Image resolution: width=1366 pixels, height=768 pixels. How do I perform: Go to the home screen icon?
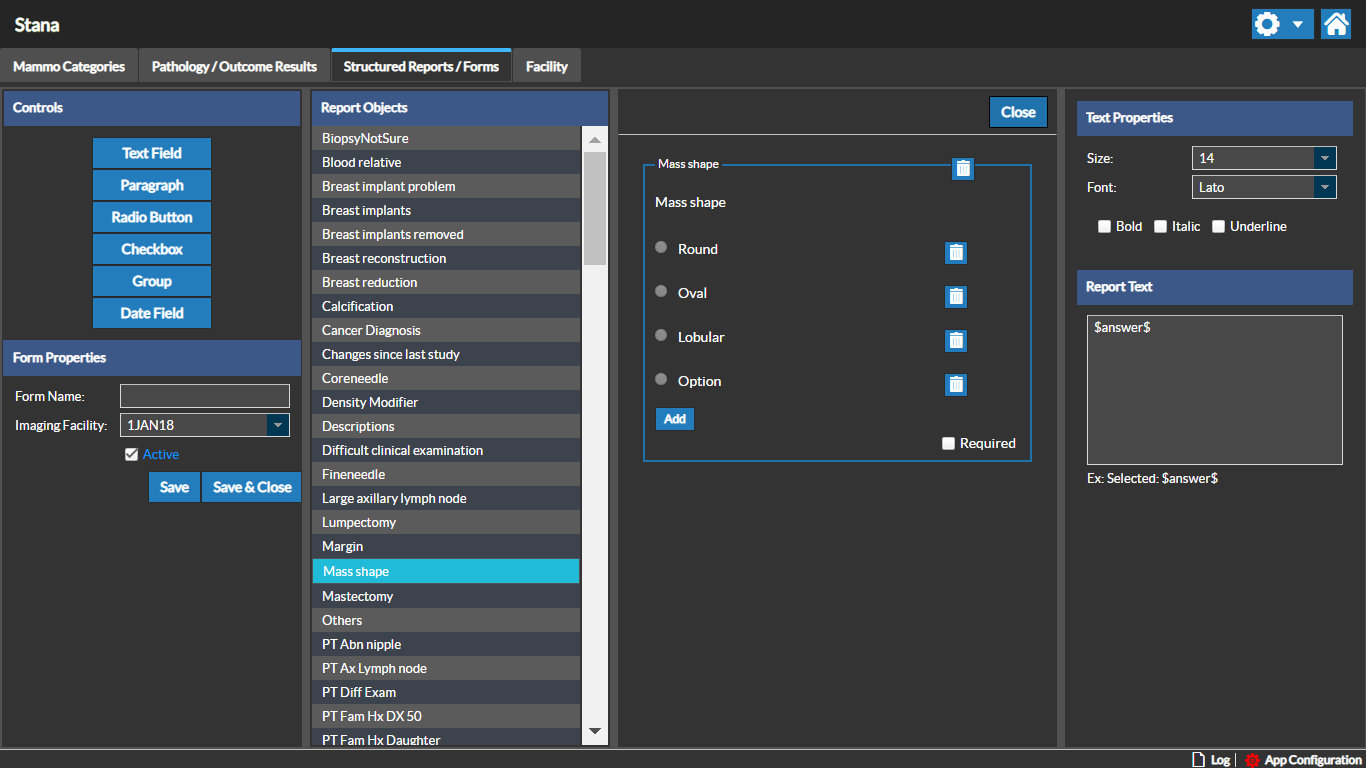tap(1336, 24)
